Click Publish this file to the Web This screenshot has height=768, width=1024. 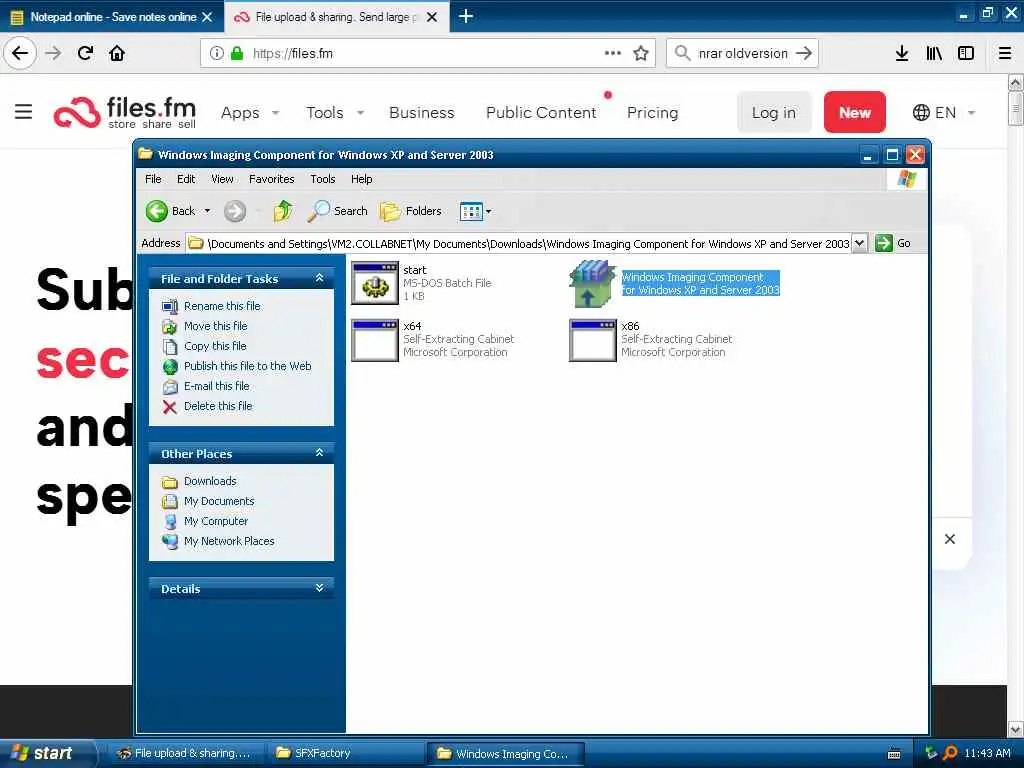click(x=248, y=366)
